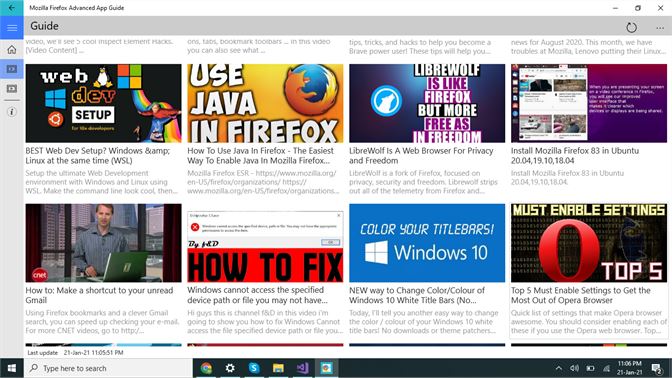
Task: Click the Type here to search box
Action: (x=108, y=368)
